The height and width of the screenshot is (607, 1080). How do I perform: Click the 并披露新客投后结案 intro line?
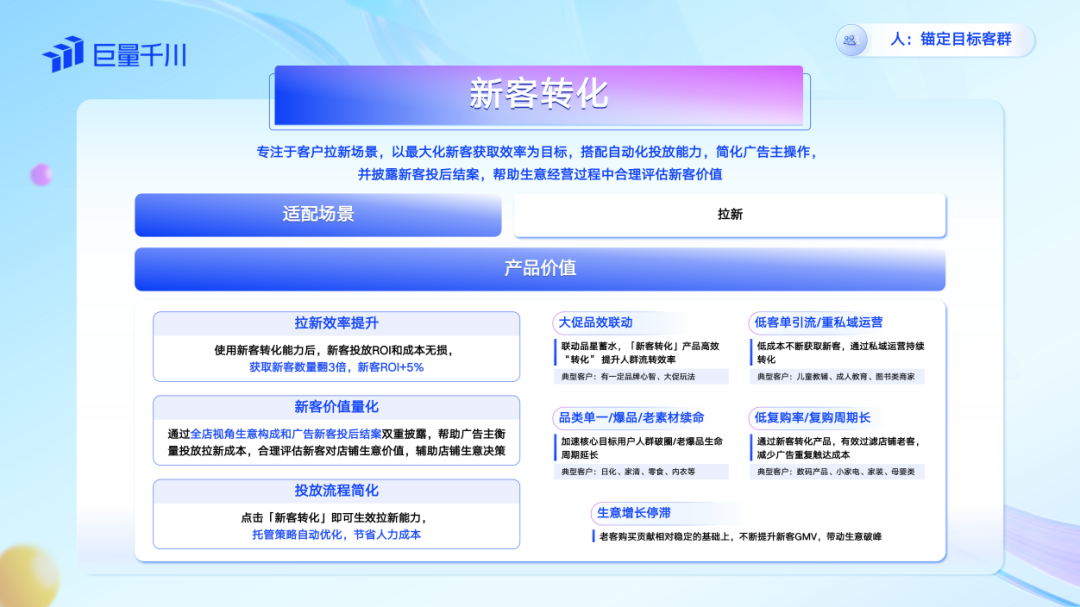(539, 174)
